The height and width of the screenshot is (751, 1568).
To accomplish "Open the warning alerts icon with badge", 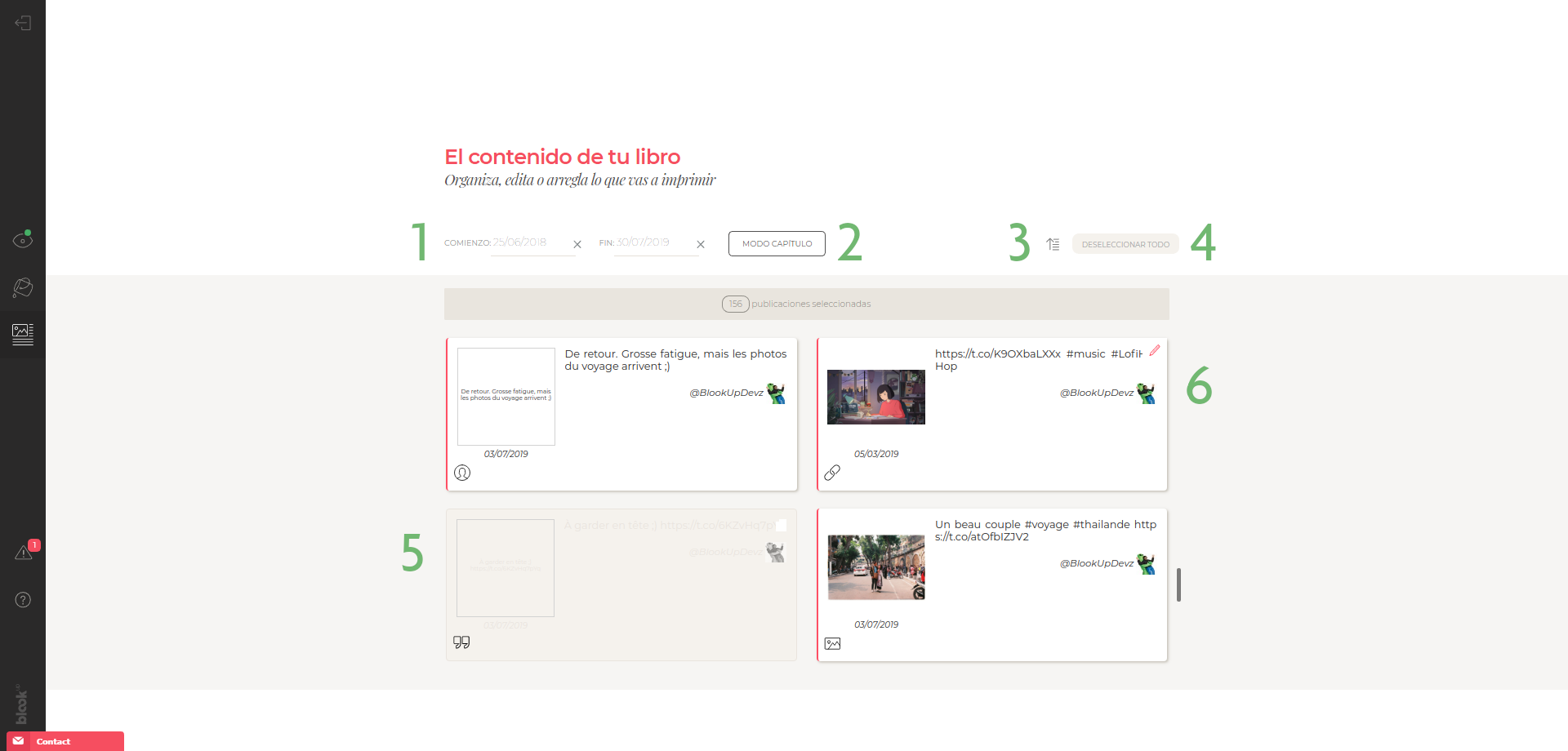I will tap(24, 553).
